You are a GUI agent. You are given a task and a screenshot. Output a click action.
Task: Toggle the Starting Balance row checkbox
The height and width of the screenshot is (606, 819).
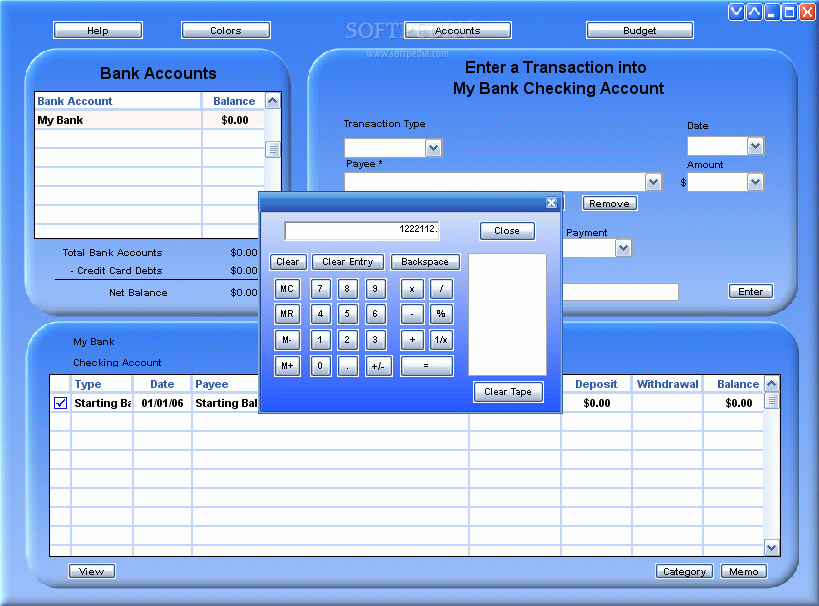[x=61, y=403]
